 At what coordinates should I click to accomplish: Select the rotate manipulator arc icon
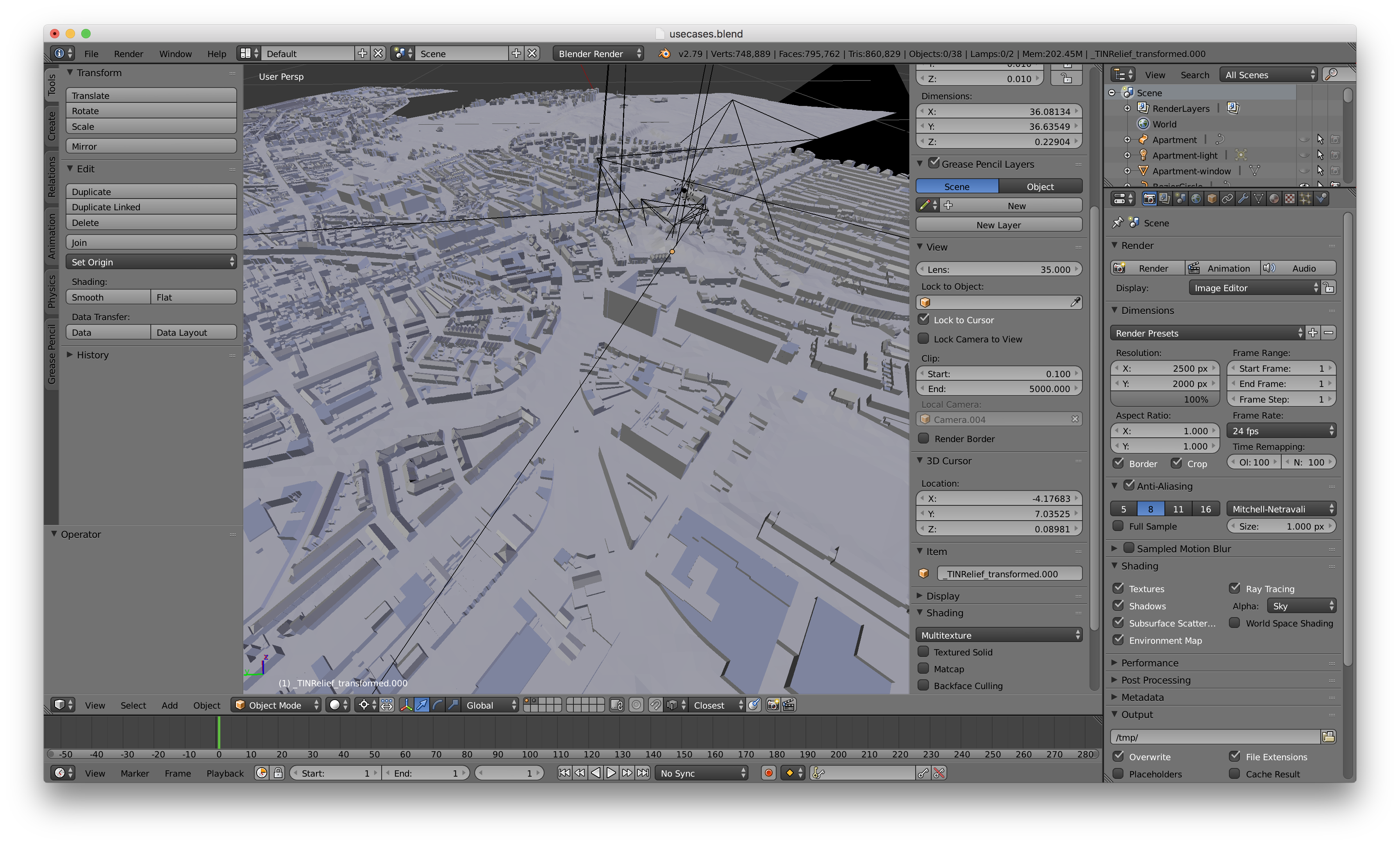pos(437,705)
